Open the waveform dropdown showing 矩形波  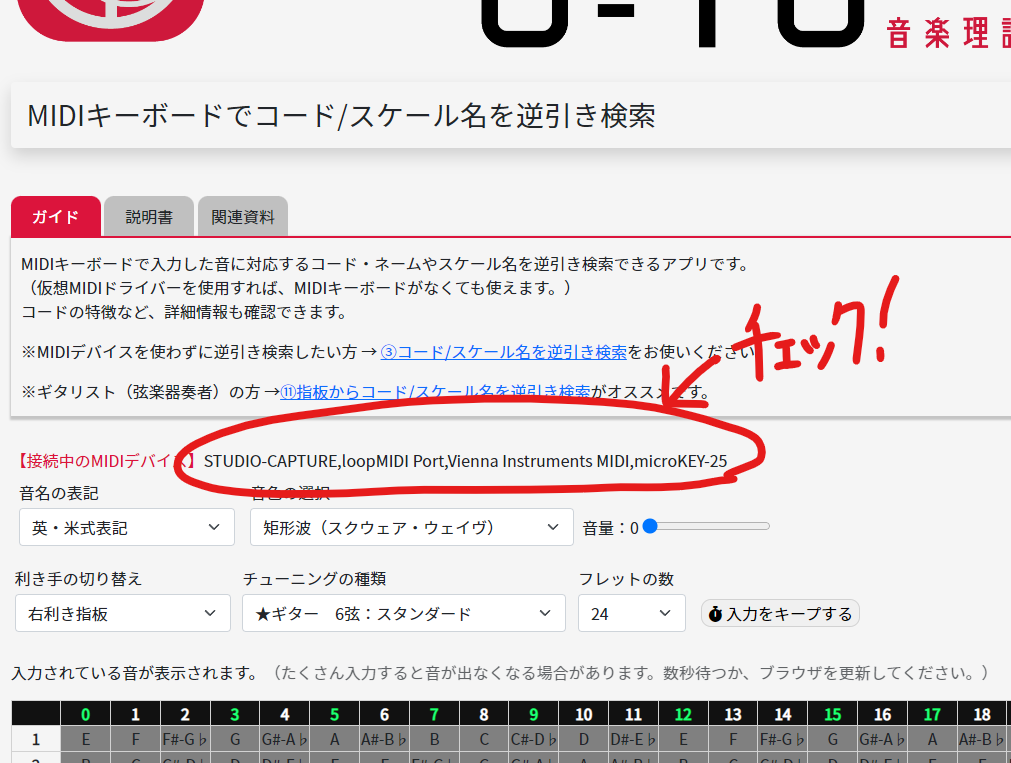pos(411,527)
